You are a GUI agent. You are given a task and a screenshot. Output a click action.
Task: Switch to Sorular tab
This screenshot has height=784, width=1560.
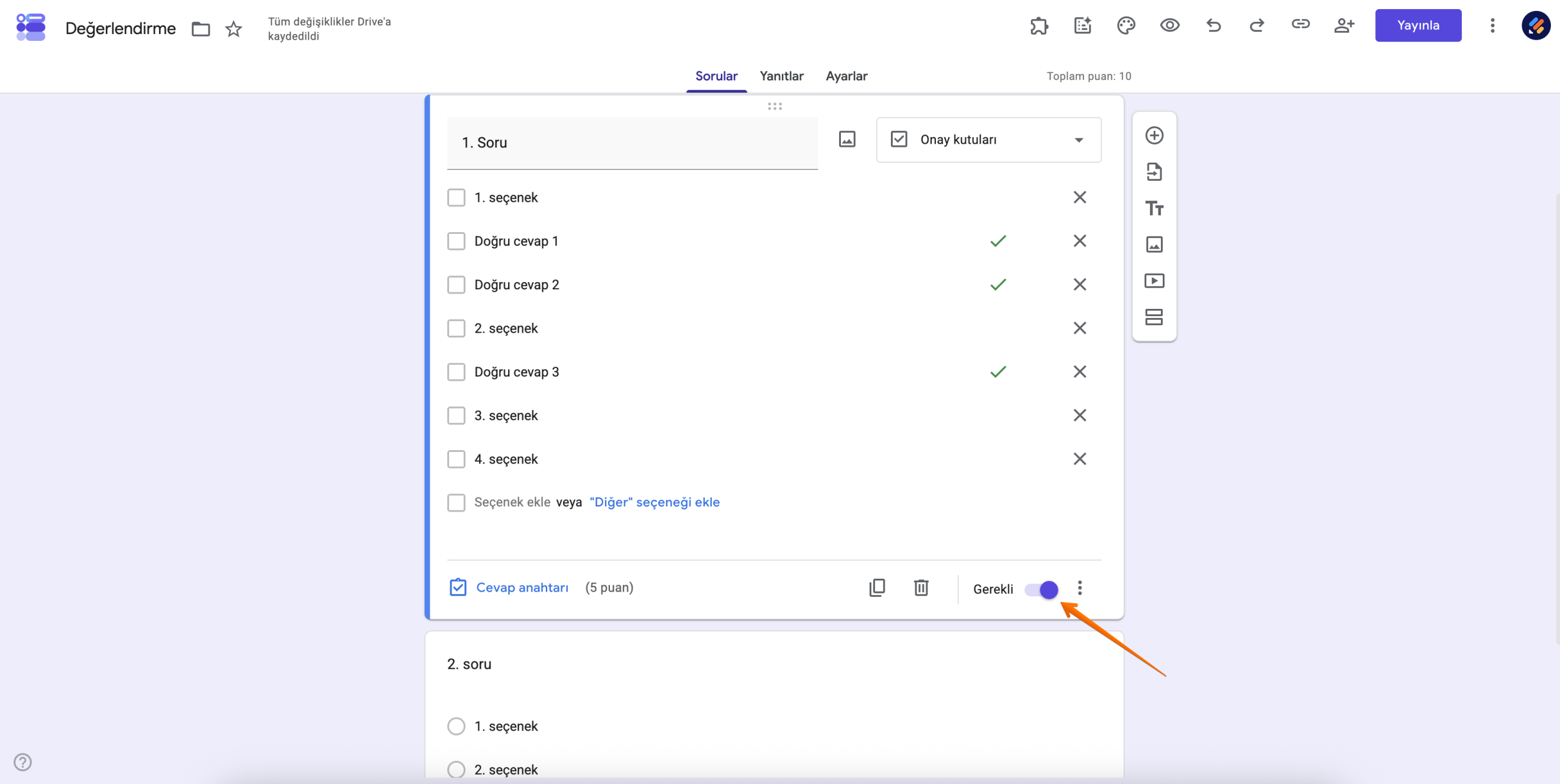pos(716,76)
